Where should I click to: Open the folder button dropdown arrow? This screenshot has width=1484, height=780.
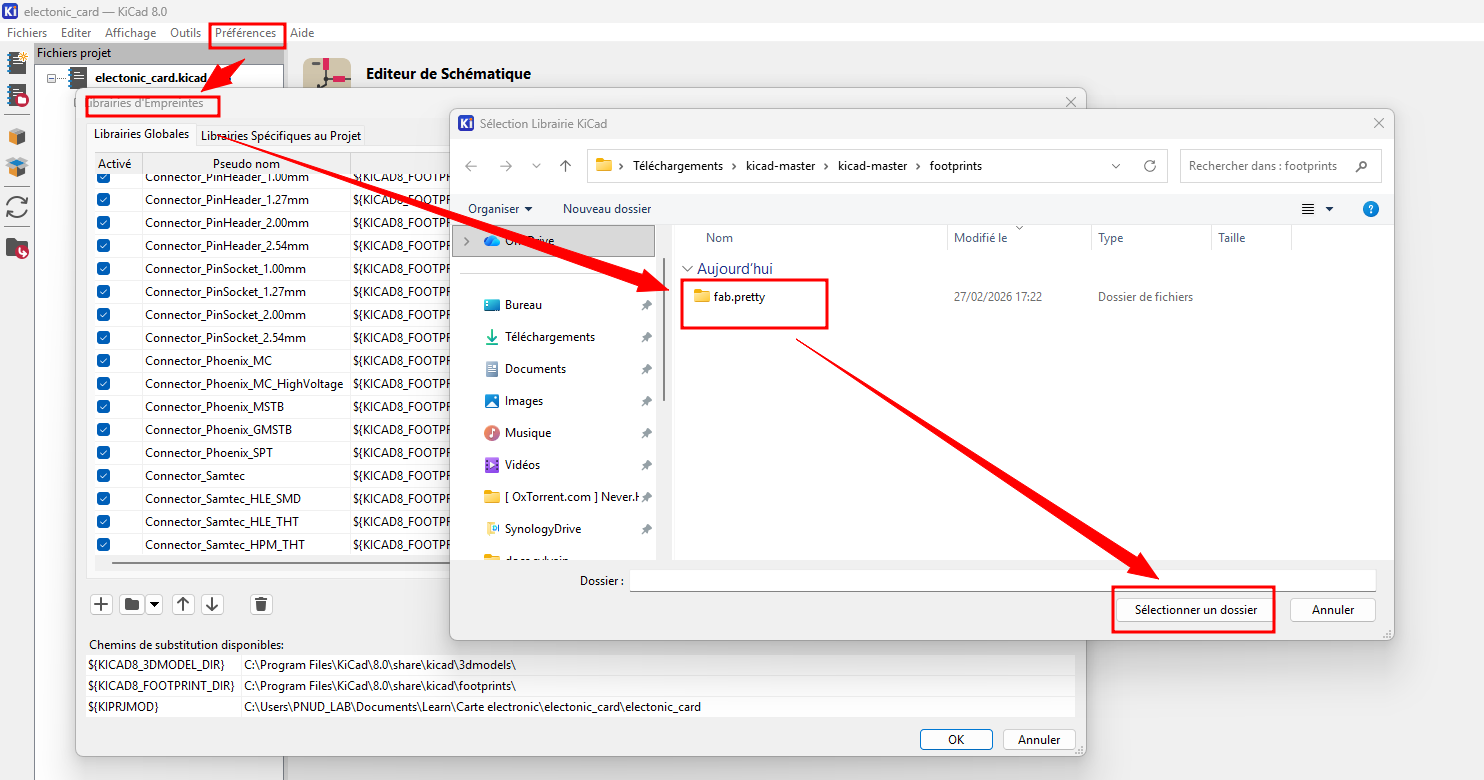(x=154, y=604)
